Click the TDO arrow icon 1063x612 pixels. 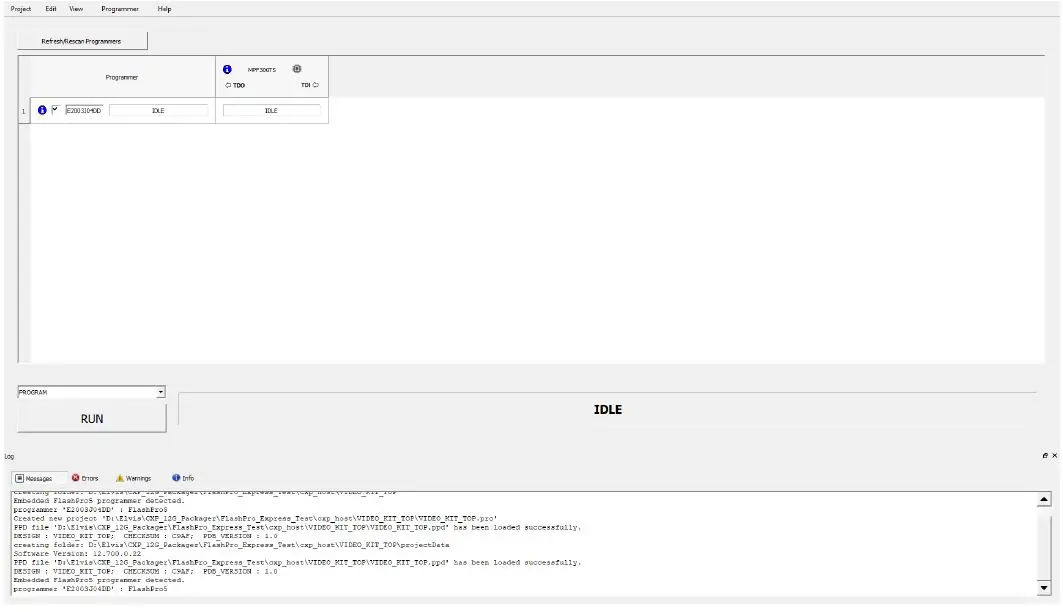pos(228,85)
